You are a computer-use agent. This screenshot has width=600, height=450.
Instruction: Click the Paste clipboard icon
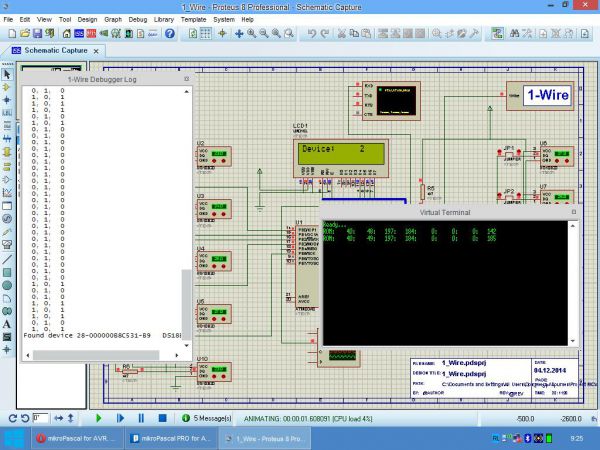(x=367, y=34)
